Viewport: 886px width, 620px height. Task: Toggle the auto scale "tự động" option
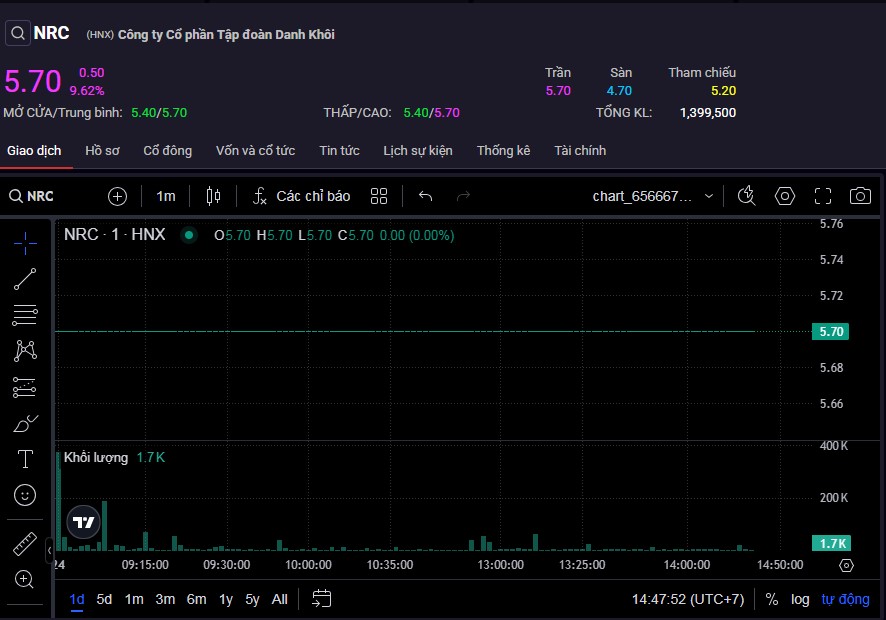click(846, 599)
